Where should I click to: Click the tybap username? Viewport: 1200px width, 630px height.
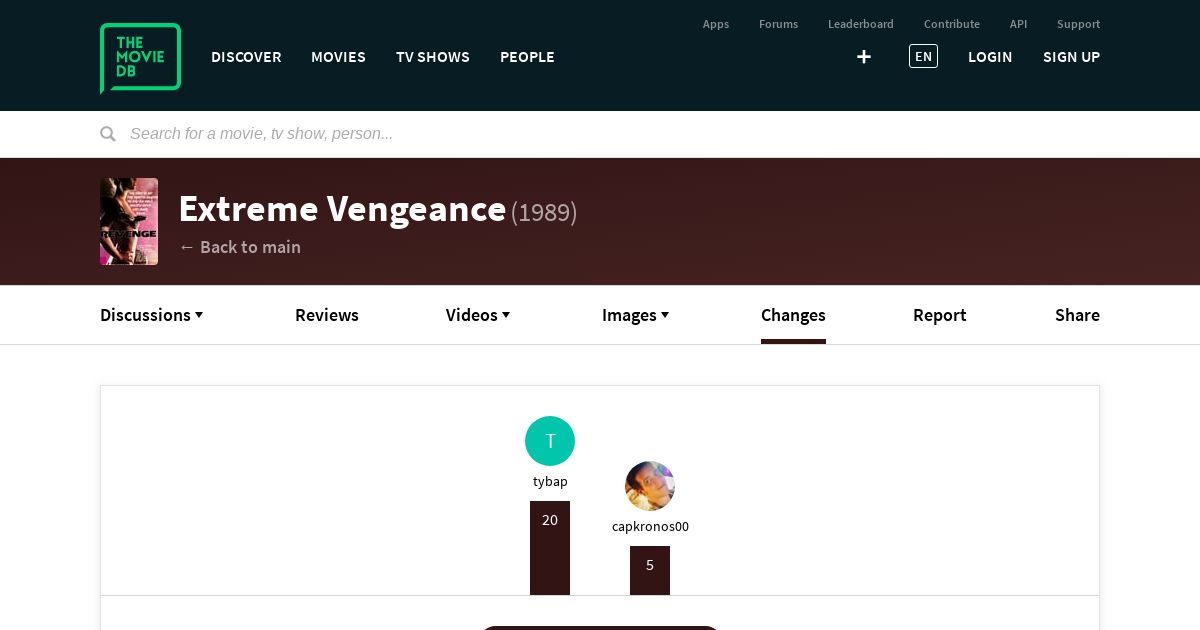pos(550,482)
